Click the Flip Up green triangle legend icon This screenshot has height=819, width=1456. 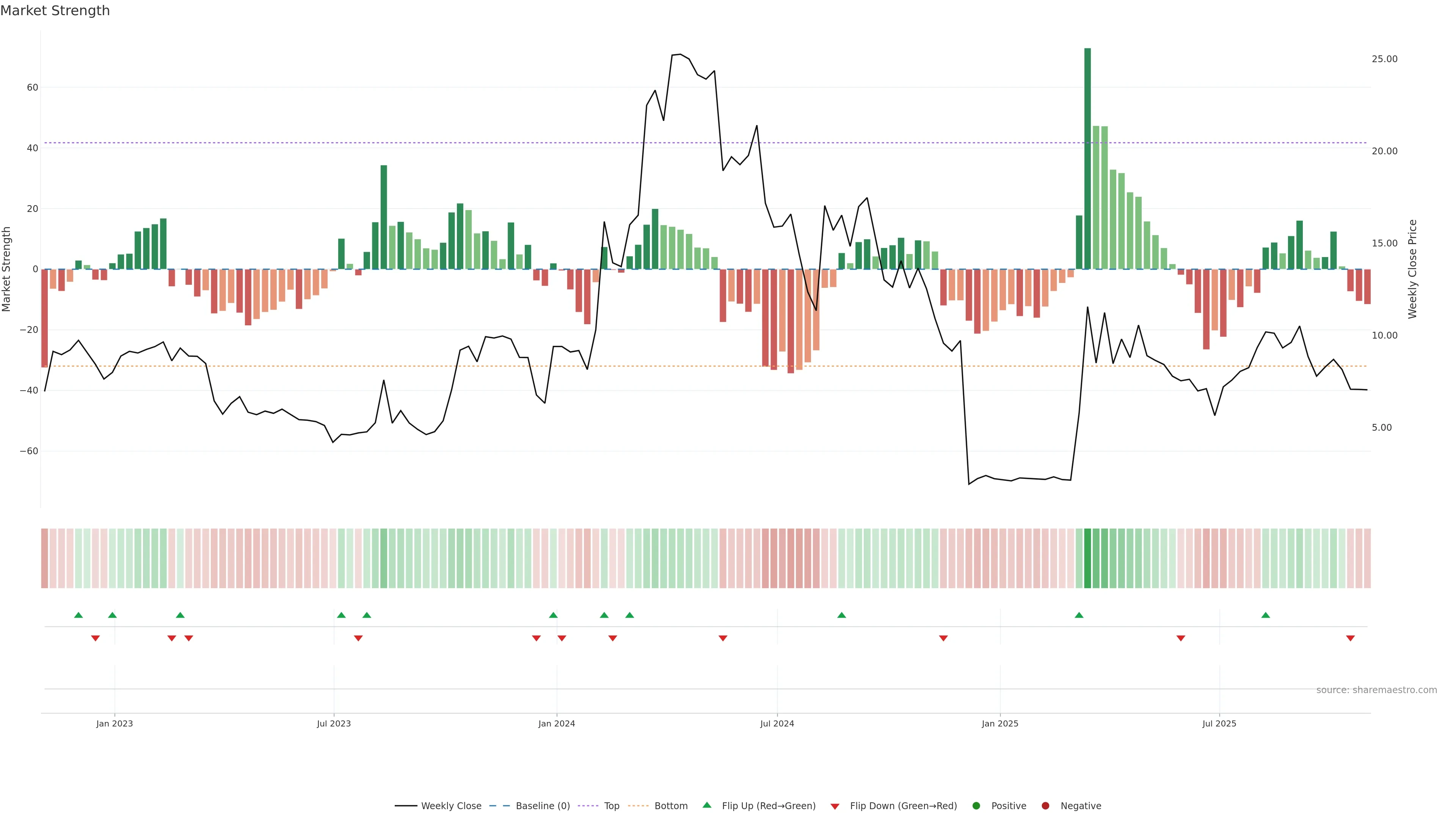pyautogui.click(x=706, y=805)
